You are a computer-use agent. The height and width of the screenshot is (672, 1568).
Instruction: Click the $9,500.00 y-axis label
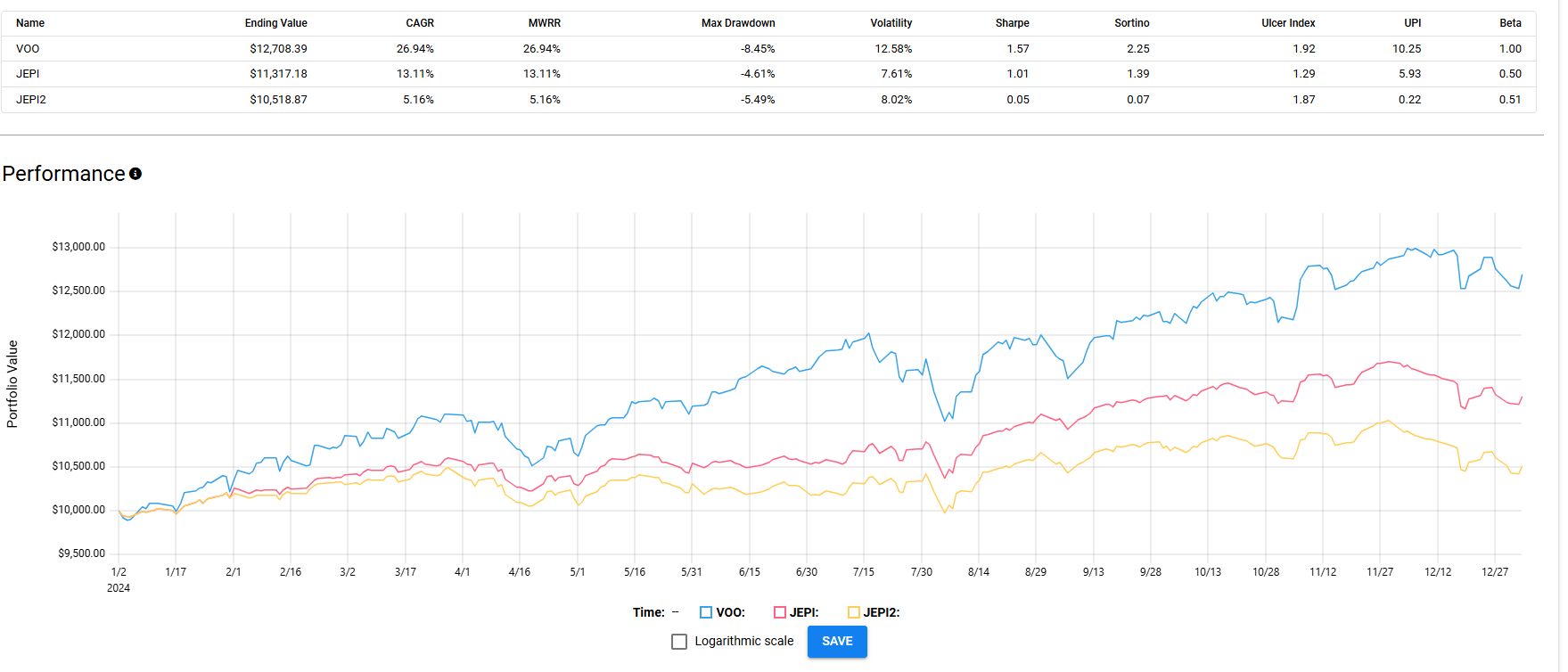coord(81,553)
